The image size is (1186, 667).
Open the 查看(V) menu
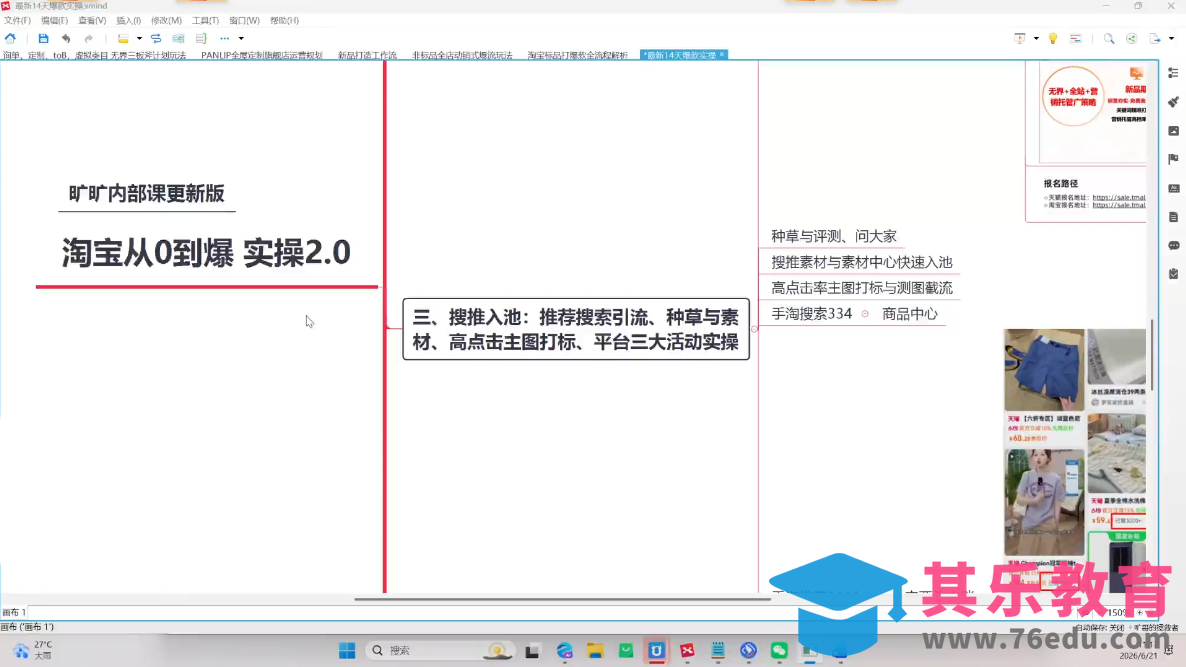[92, 20]
